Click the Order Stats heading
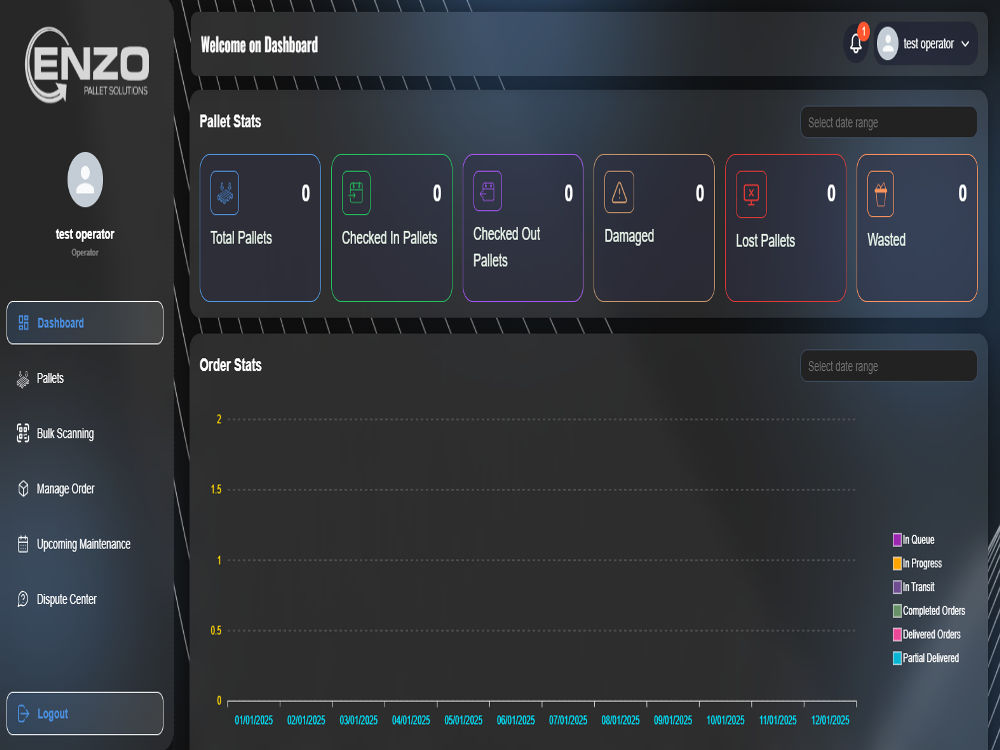 pos(230,365)
